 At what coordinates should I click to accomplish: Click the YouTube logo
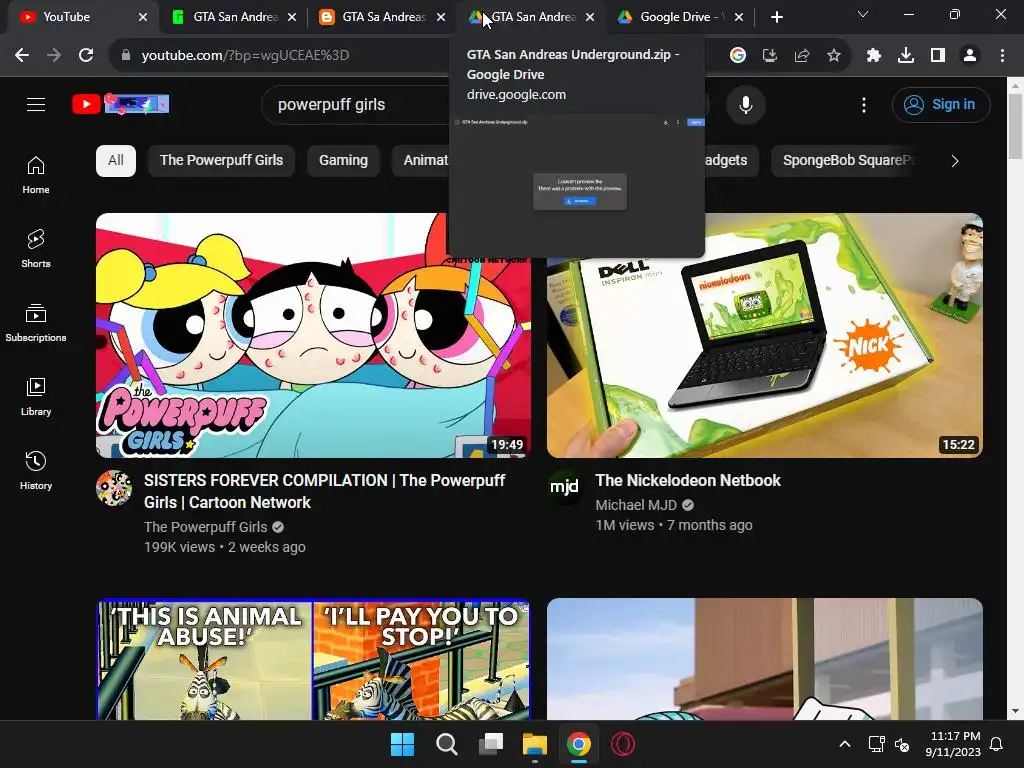tap(121, 104)
